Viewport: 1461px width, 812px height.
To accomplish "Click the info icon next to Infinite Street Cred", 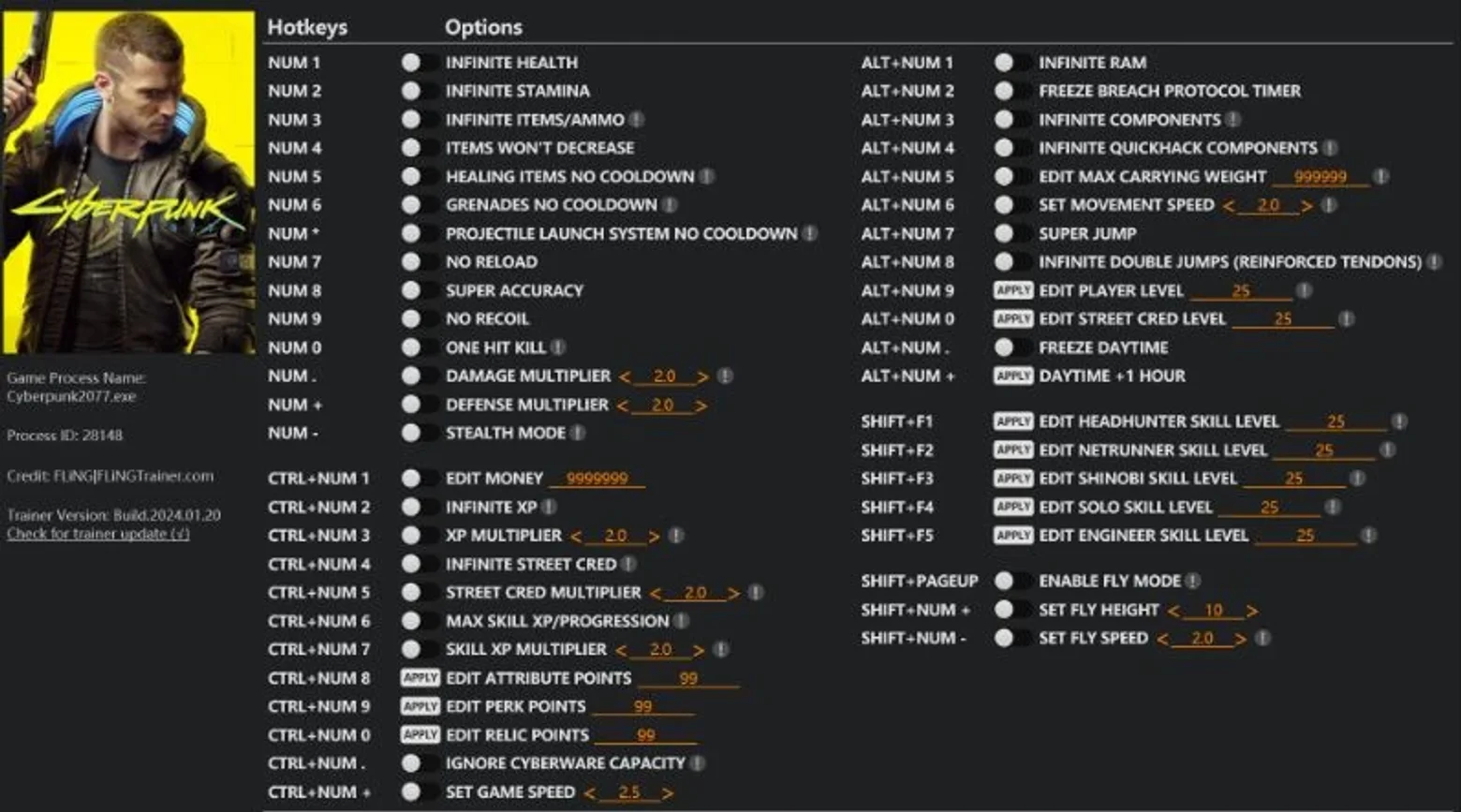I will (x=628, y=564).
